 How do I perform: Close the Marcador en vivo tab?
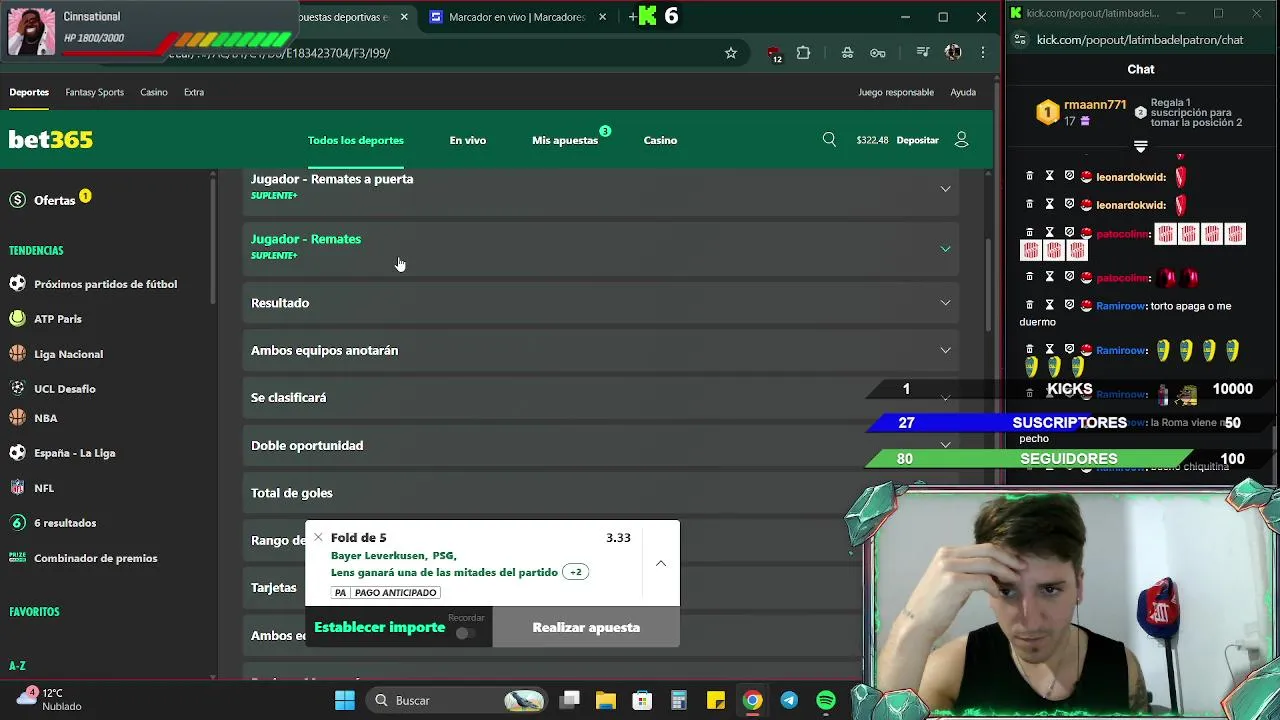click(x=603, y=17)
